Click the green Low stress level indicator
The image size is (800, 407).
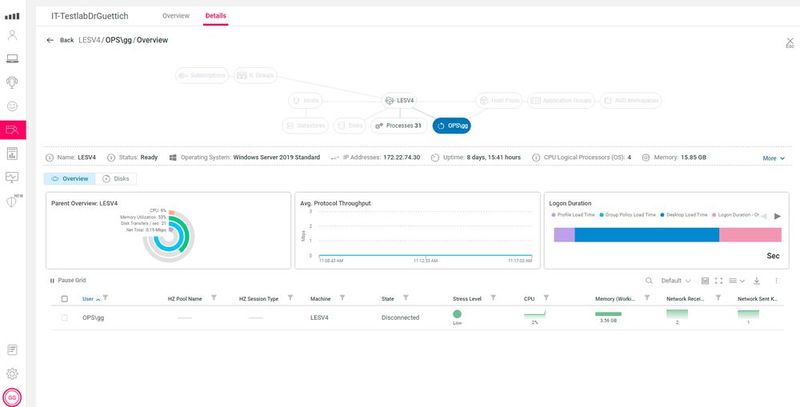pos(457,314)
